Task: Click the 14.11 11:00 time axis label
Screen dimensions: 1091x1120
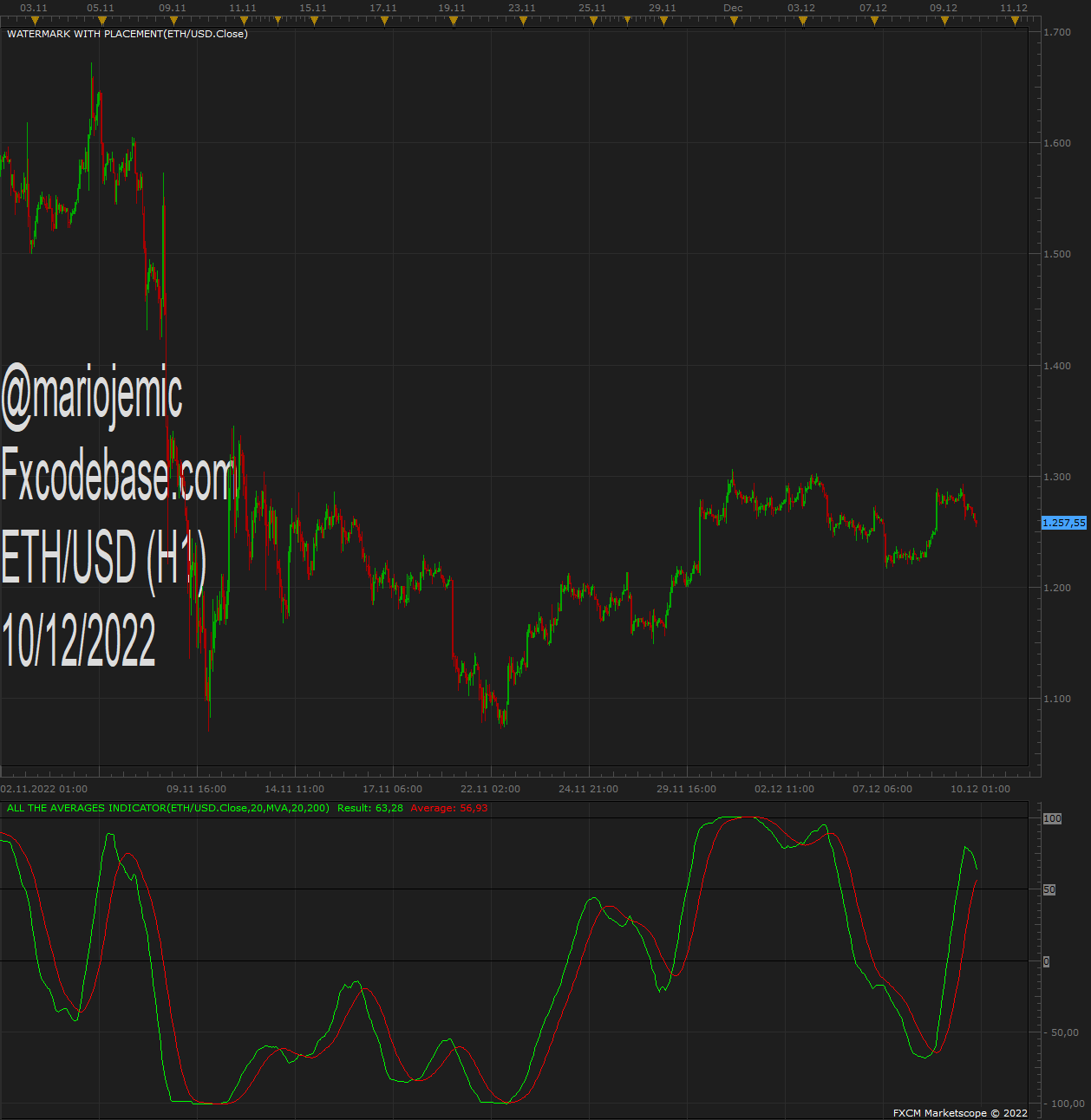Action: (x=295, y=789)
